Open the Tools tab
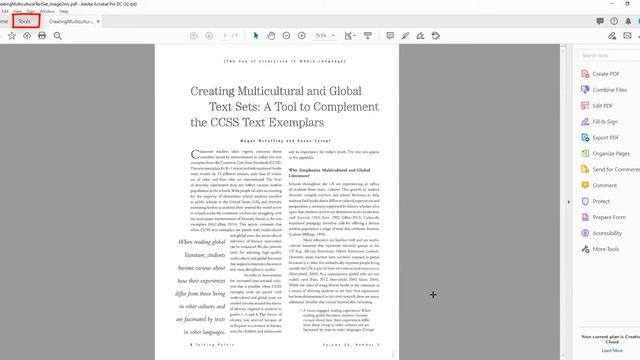This screenshot has width=640, height=360. [x=24, y=21]
